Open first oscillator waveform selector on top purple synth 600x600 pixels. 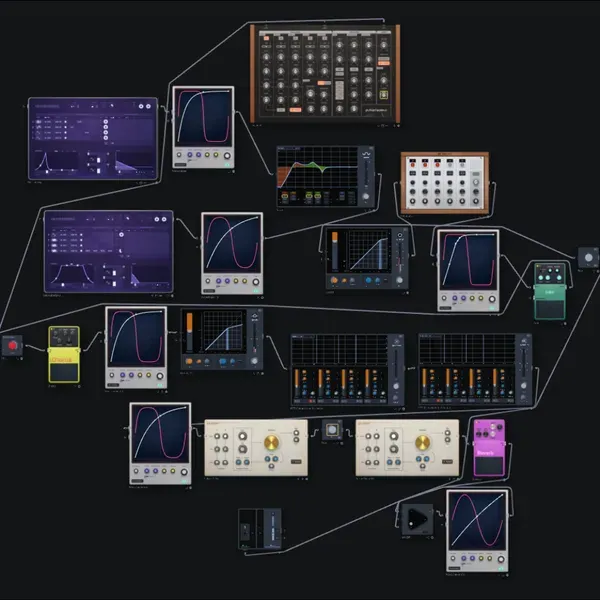coord(39,122)
